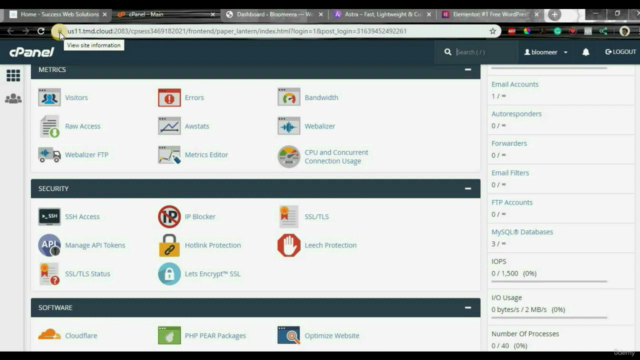640x360 pixels.
Task: Open the Webalizer icon
Action: [289, 126]
